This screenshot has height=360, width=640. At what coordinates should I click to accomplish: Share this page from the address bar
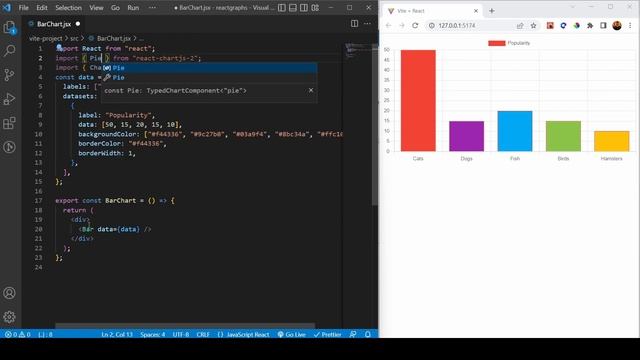520,25
